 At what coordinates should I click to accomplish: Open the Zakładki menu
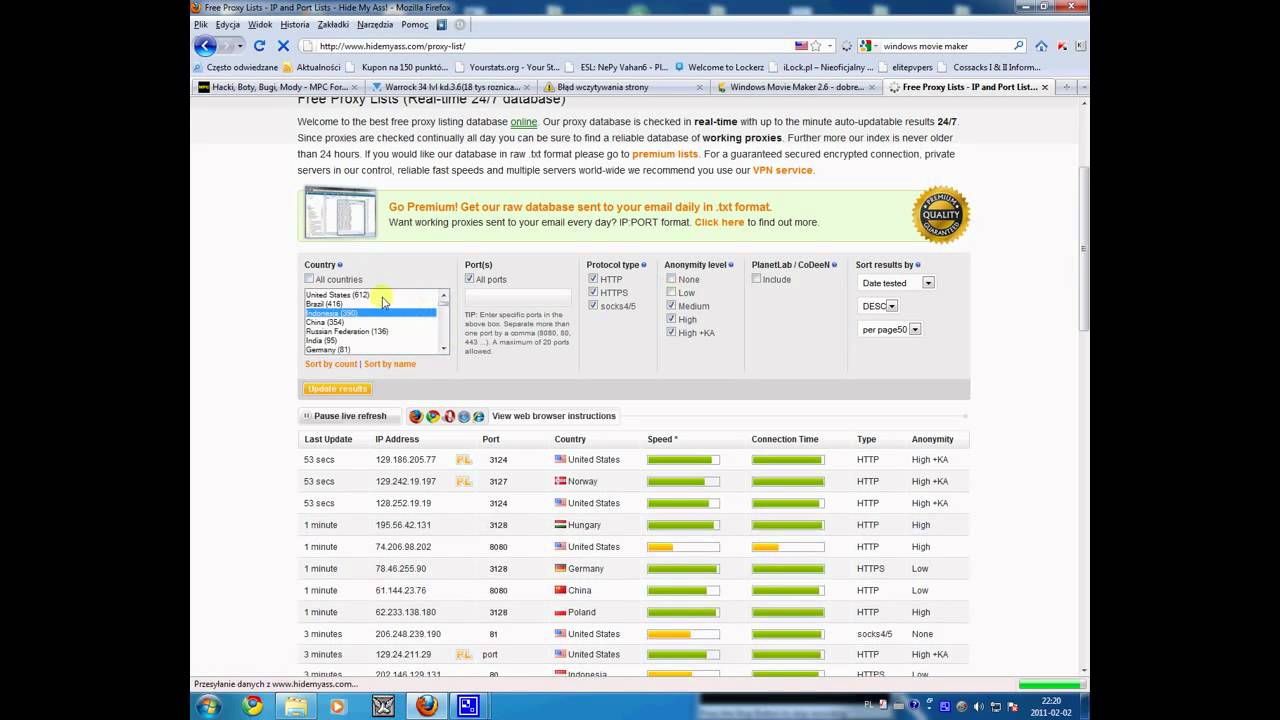(x=333, y=24)
